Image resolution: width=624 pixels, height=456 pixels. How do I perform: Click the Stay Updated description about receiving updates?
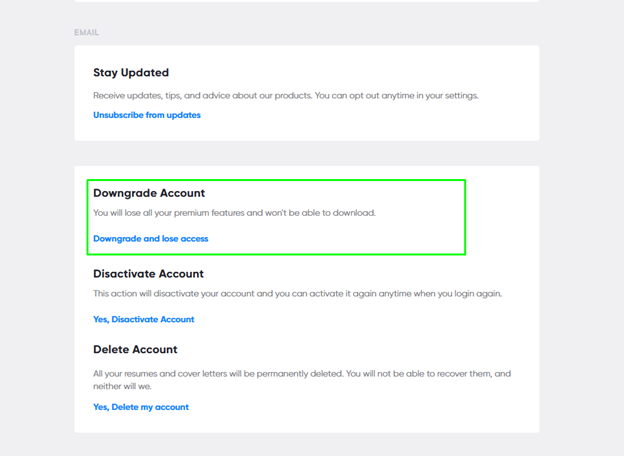tap(285, 96)
